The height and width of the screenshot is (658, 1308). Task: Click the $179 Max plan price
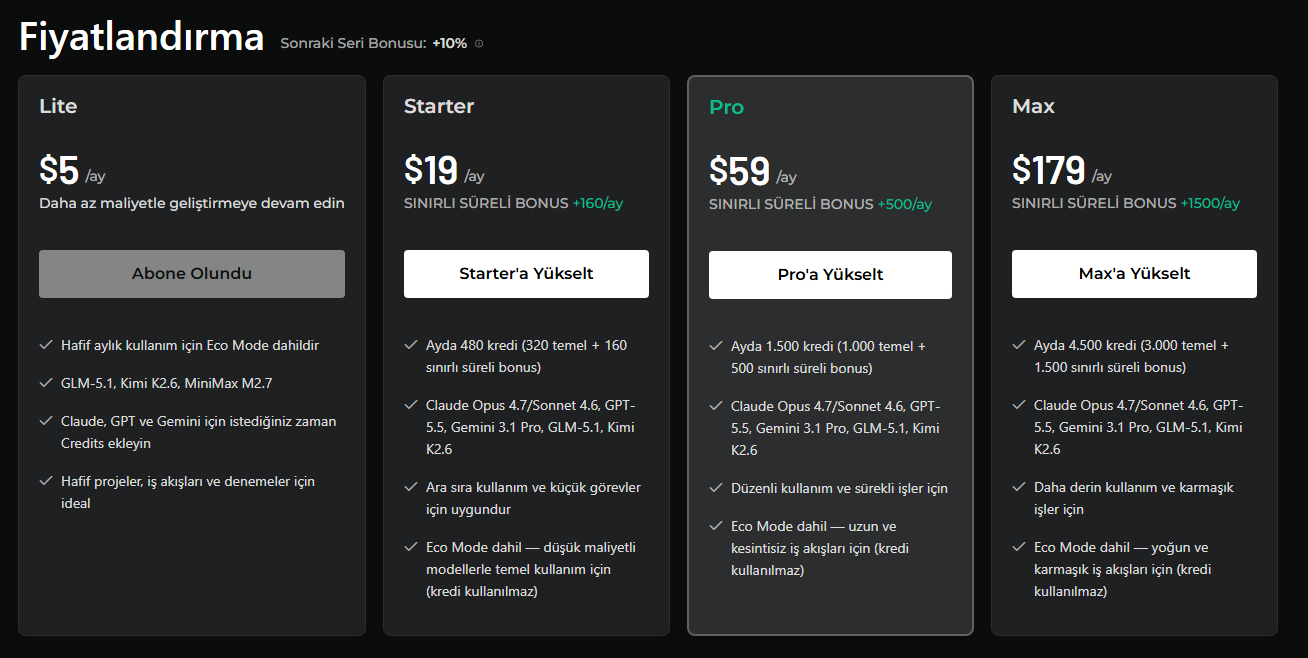(1049, 170)
